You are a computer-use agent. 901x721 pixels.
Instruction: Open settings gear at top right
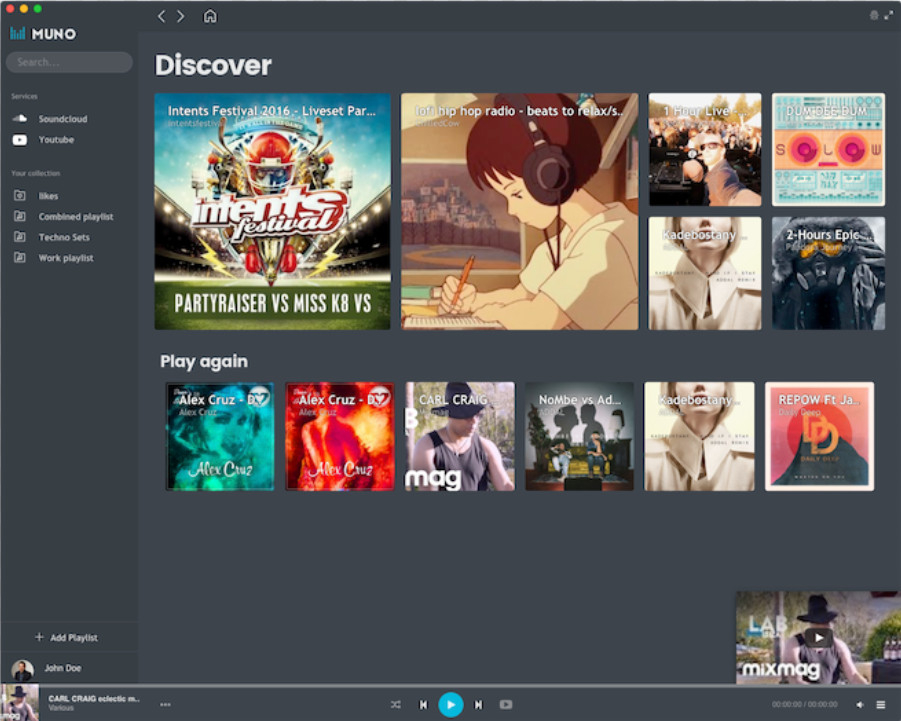click(874, 16)
